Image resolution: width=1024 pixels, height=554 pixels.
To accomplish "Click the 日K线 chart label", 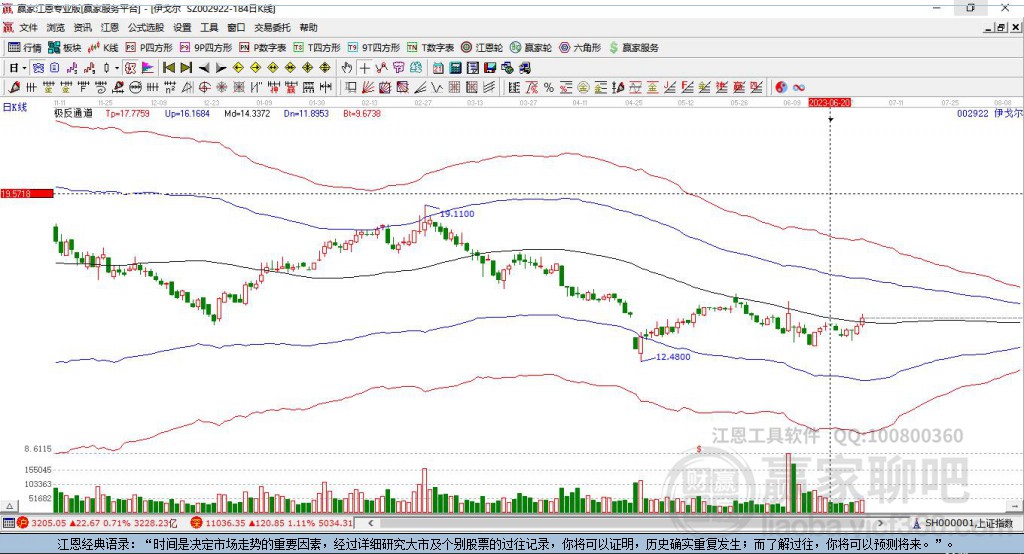I will 15,107.
